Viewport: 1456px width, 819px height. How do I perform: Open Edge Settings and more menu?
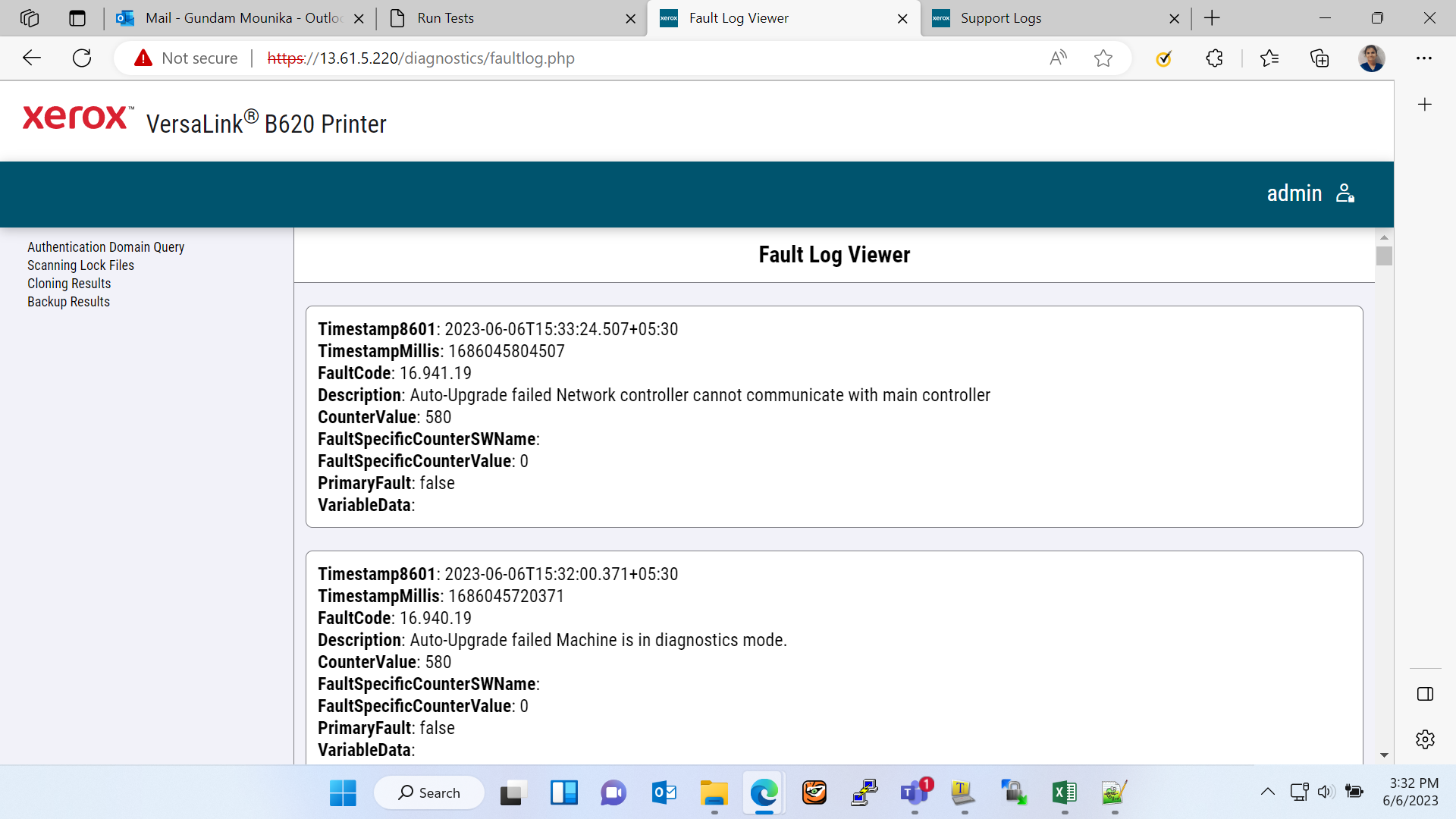1423,58
